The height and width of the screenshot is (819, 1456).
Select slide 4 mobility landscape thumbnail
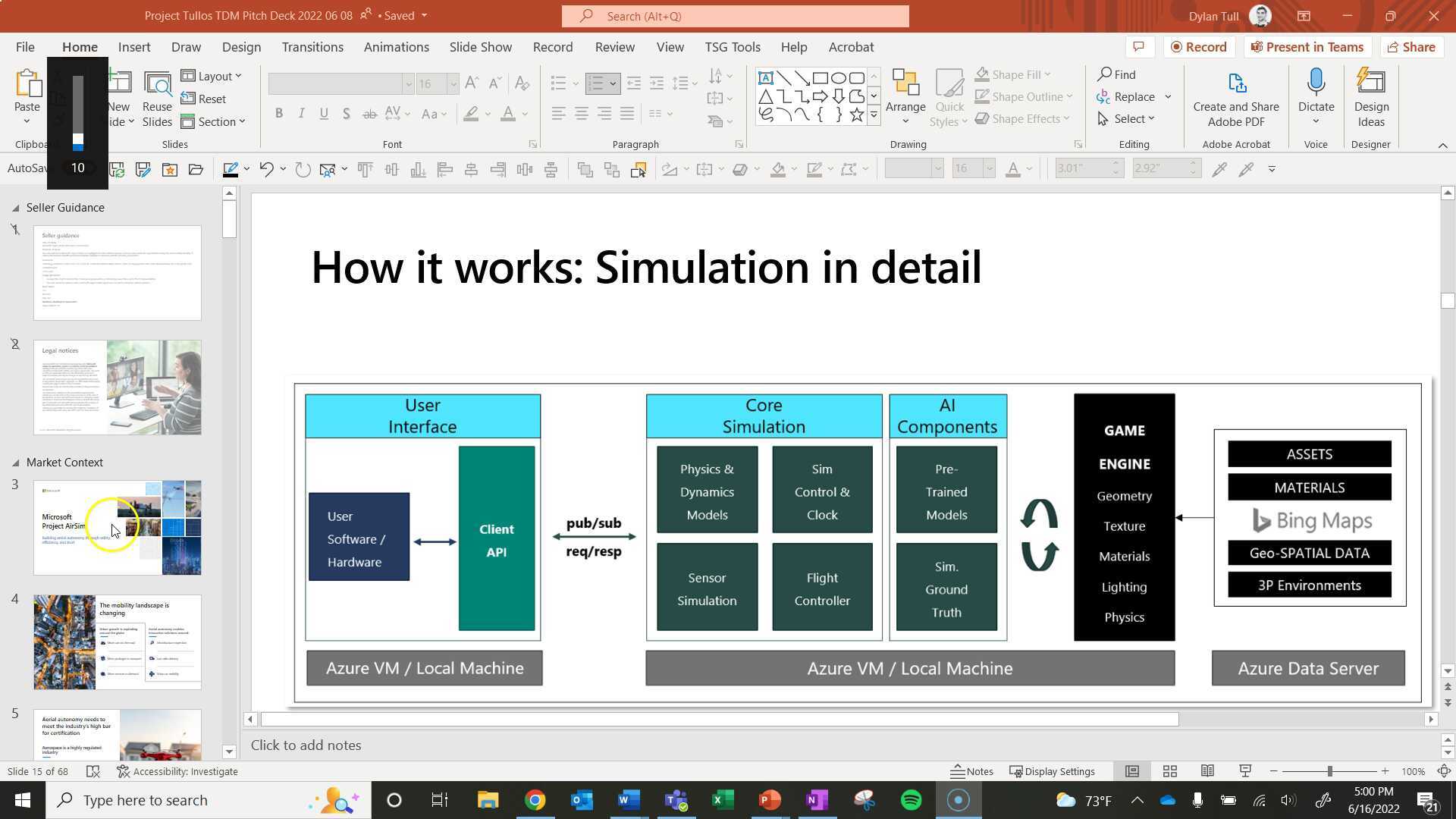(x=118, y=642)
